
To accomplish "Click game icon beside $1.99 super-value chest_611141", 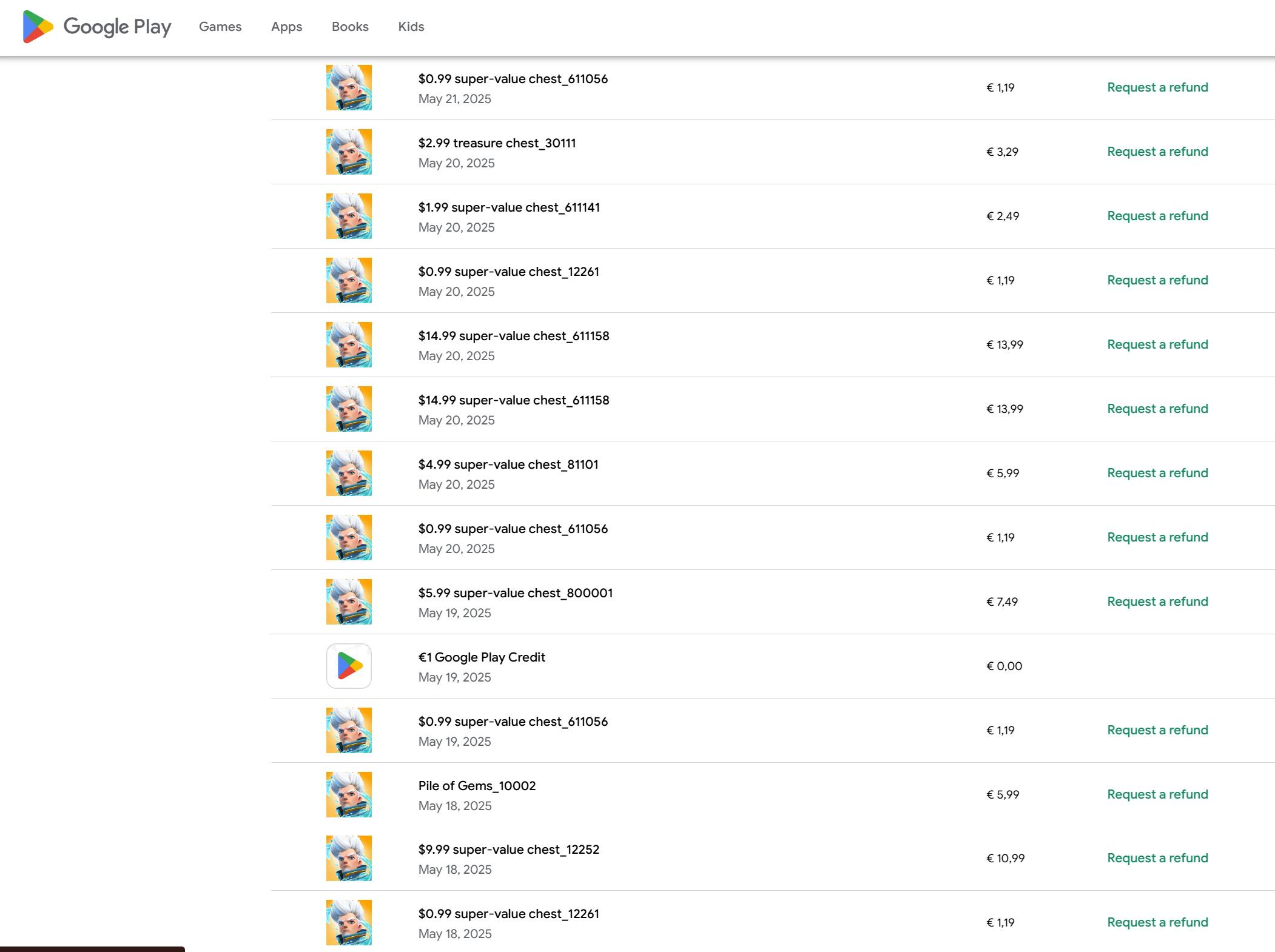I will pyautogui.click(x=349, y=216).
